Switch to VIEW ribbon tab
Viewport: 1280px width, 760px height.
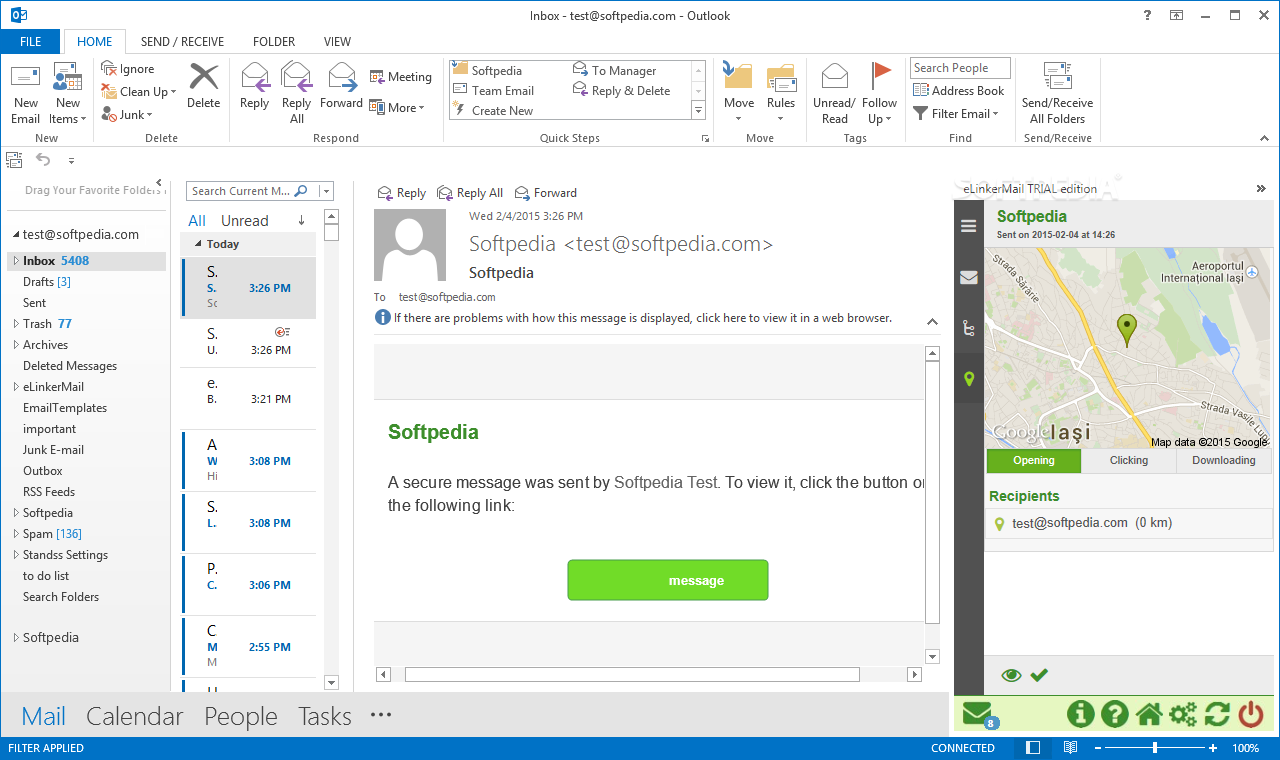337,42
